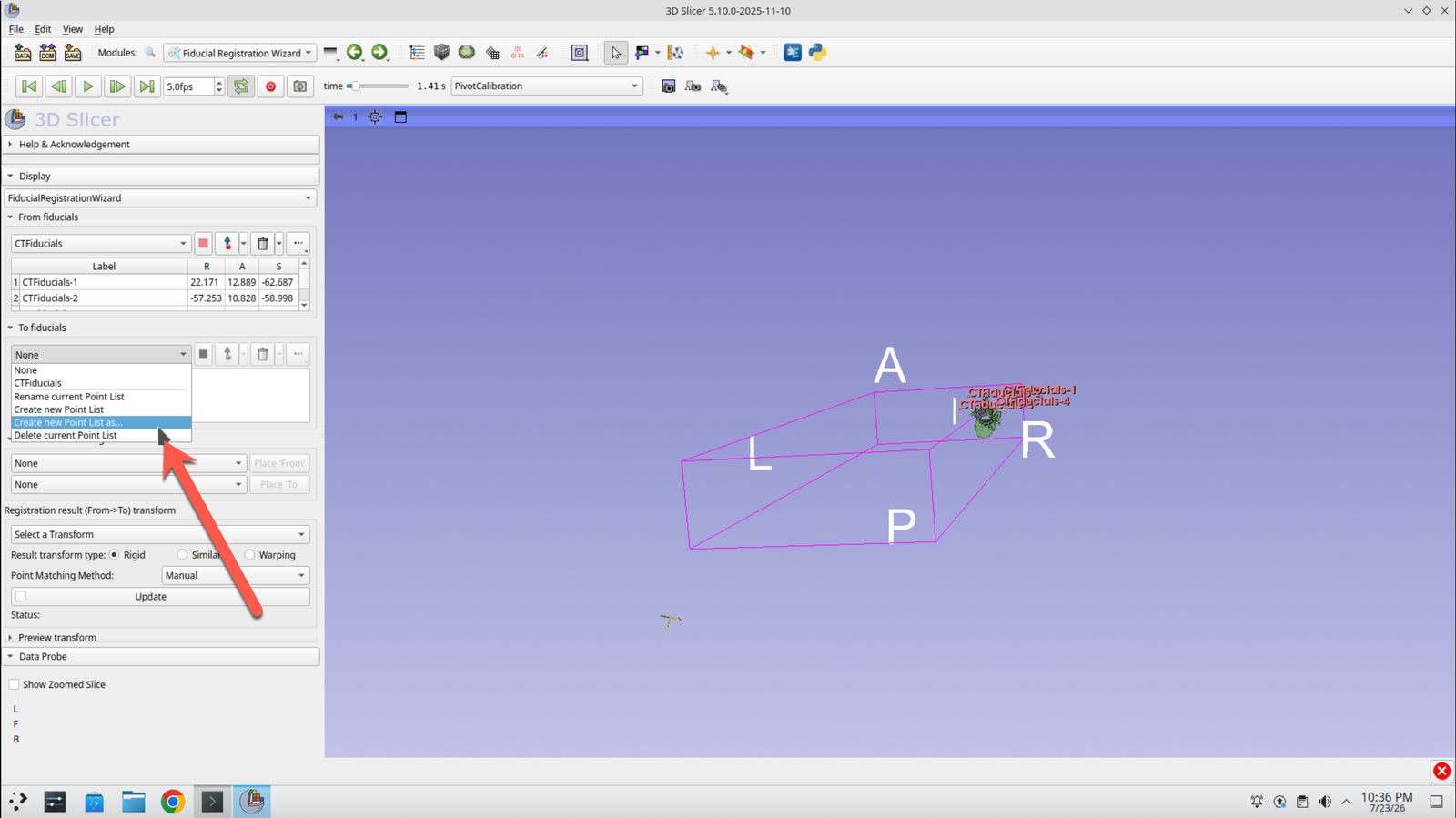Choose Delete current Point List
Screen dimensions: 1456x818
[x=101, y=435]
